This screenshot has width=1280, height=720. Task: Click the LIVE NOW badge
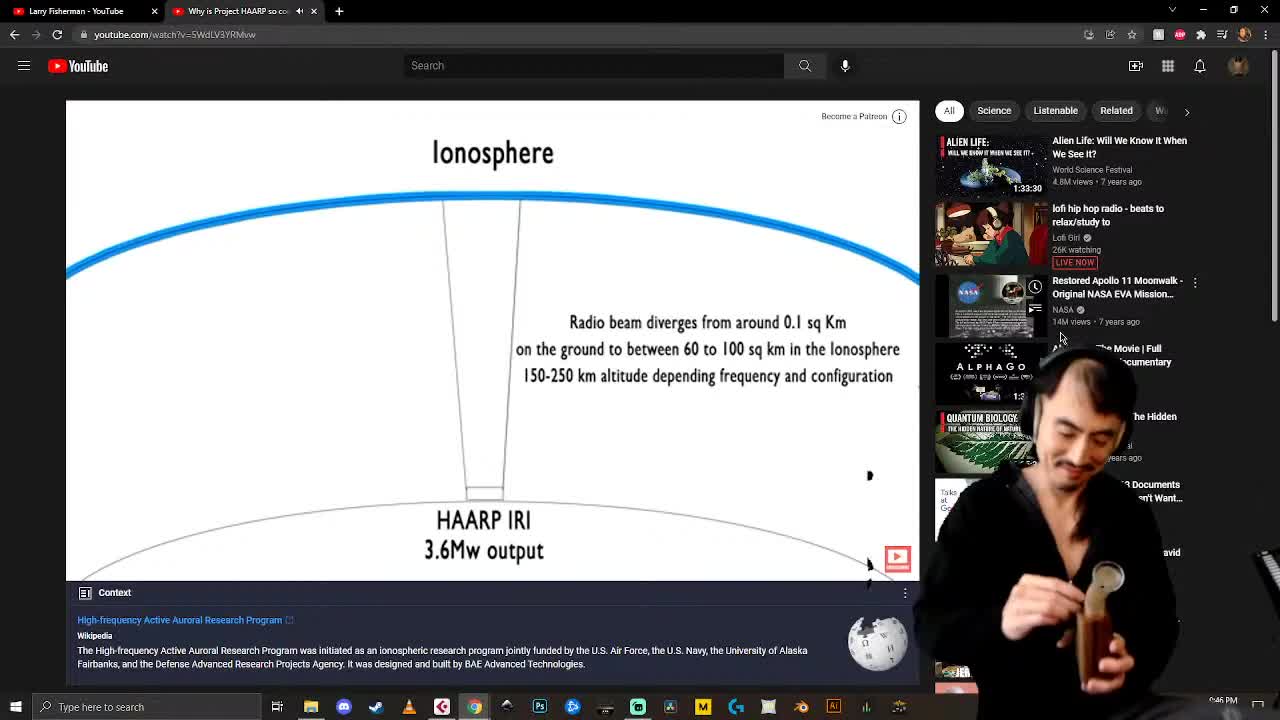[x=1075, y=262]
